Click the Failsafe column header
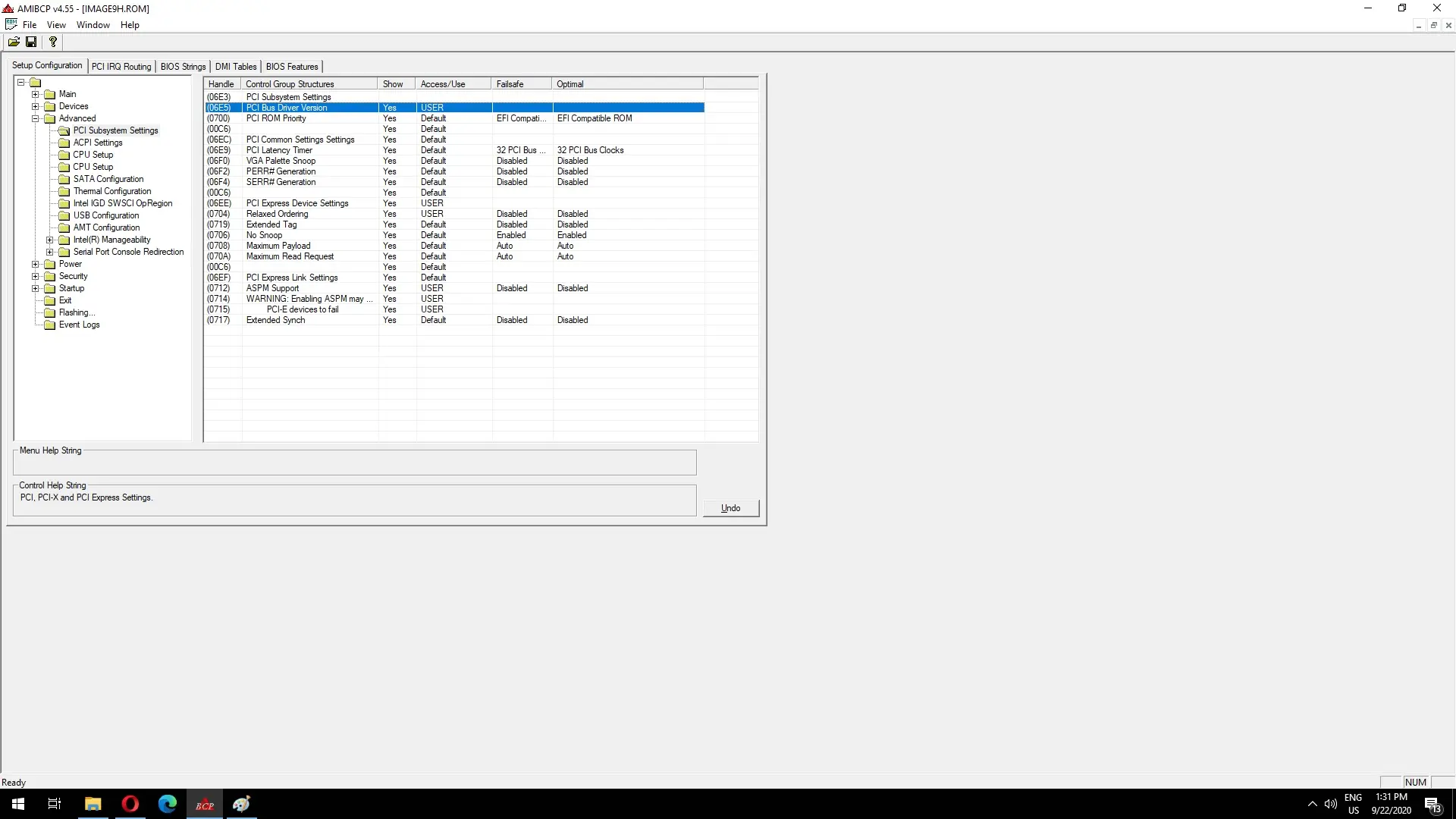This screenshot has height=819, width=1456. (x=522, y=84)
